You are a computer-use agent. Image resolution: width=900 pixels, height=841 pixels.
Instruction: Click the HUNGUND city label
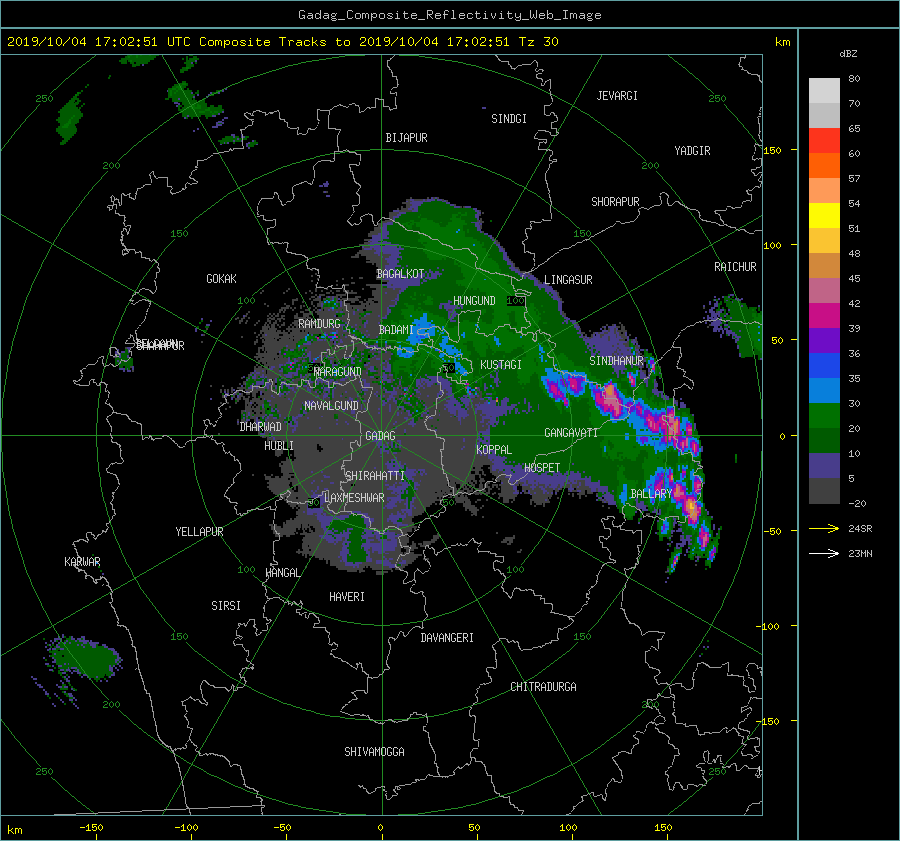[474, 301]
